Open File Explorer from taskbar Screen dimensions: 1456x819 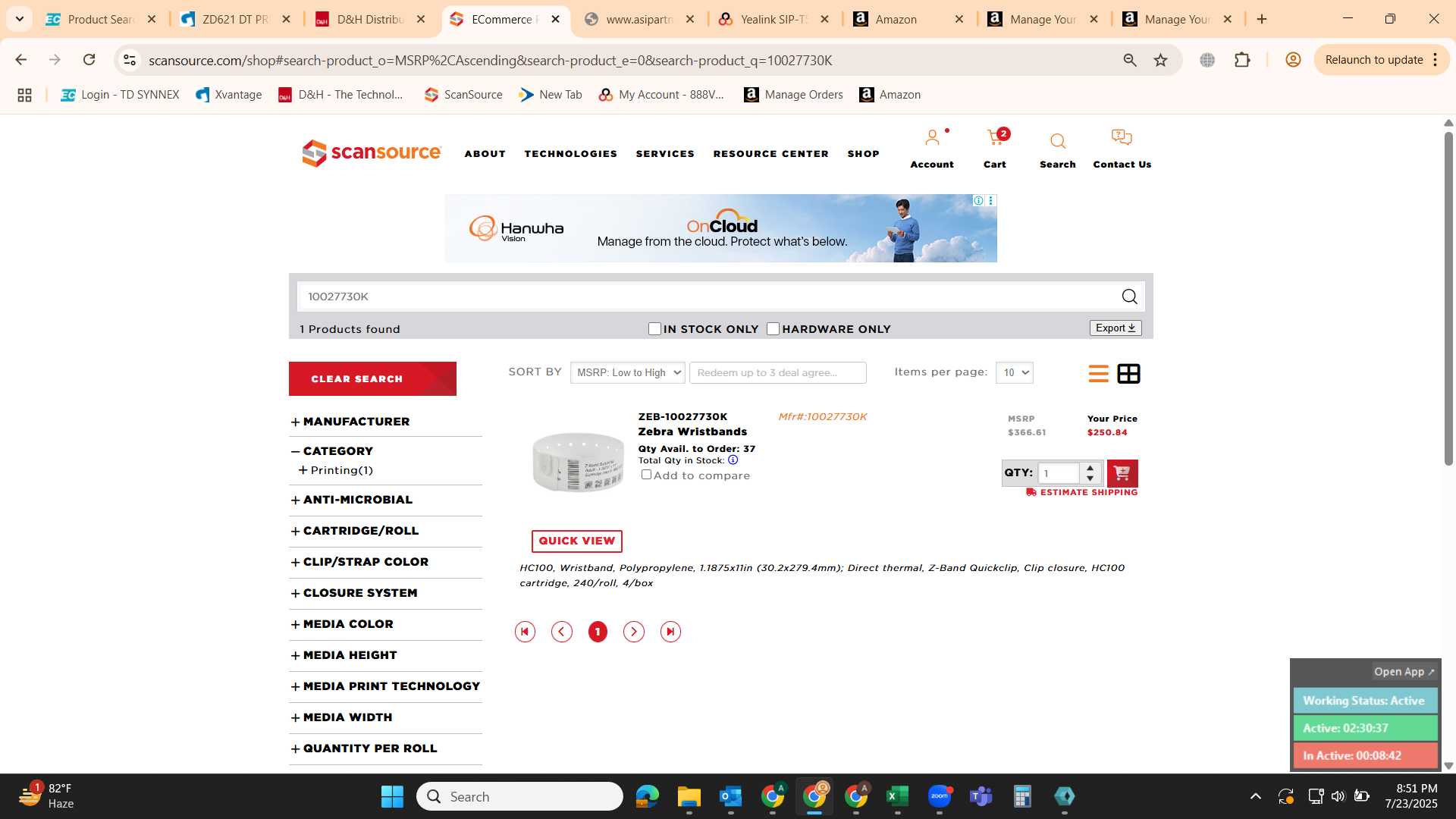(689, 796)
